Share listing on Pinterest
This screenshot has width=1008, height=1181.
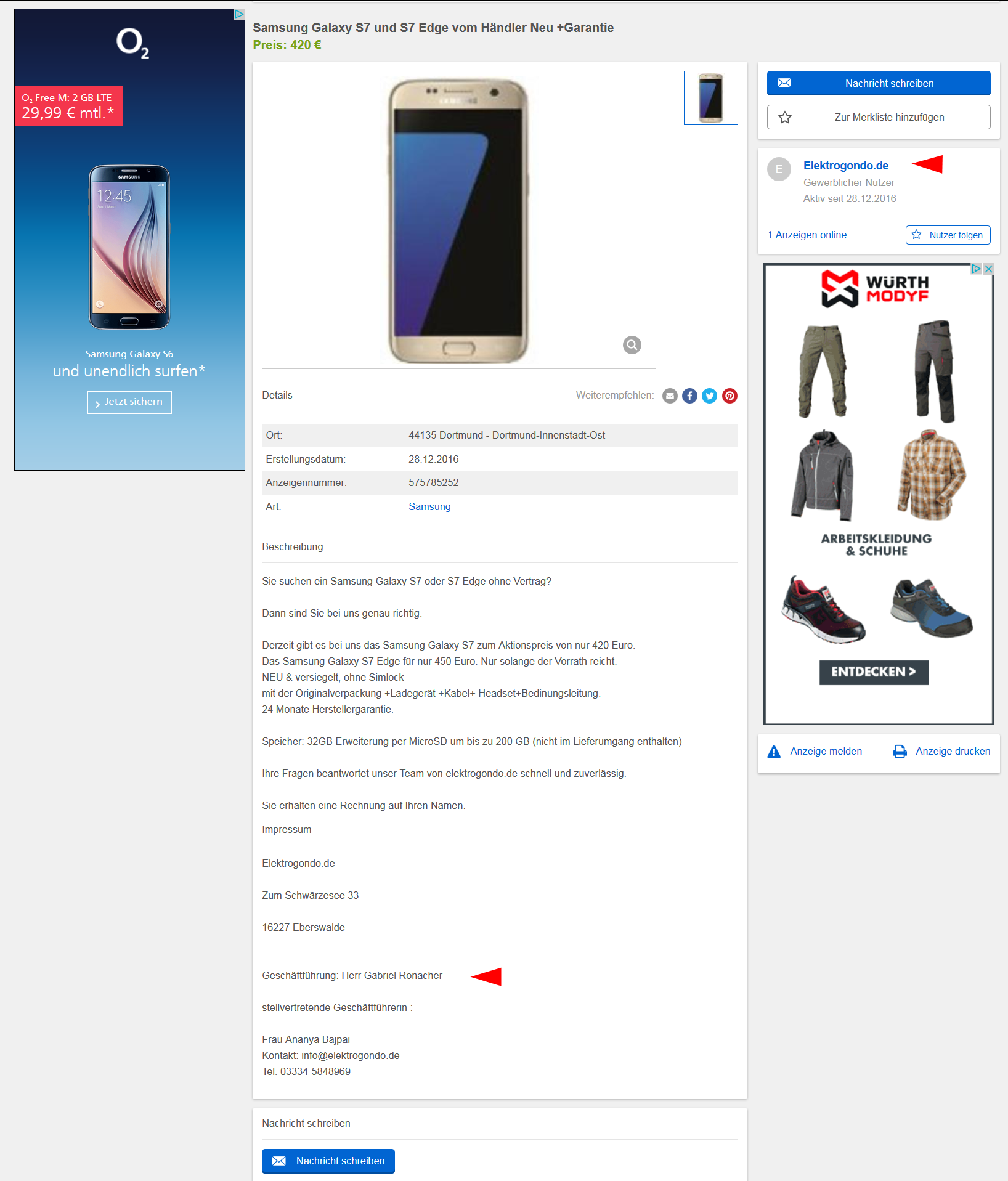(x=730, y=396)
